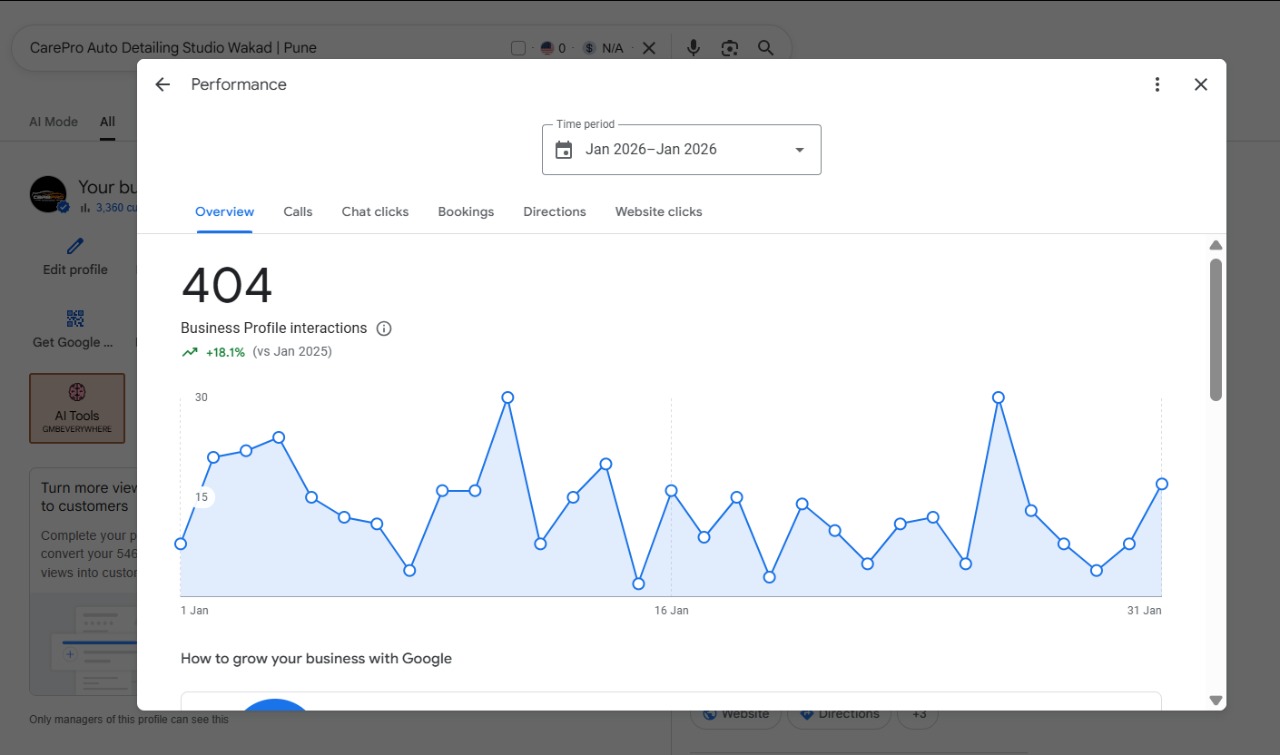The width and height of the screenshot is (1280, 755).
Task: Open the Website clicks tab
Action: click(x=659, y=212)
